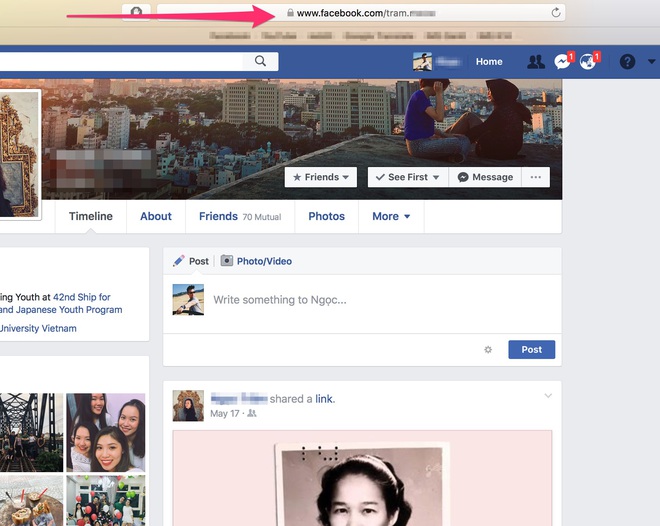Screen dimensions: 660x526
Task: Click the friends audience icon beside May 17
Action: pos(252,413)
